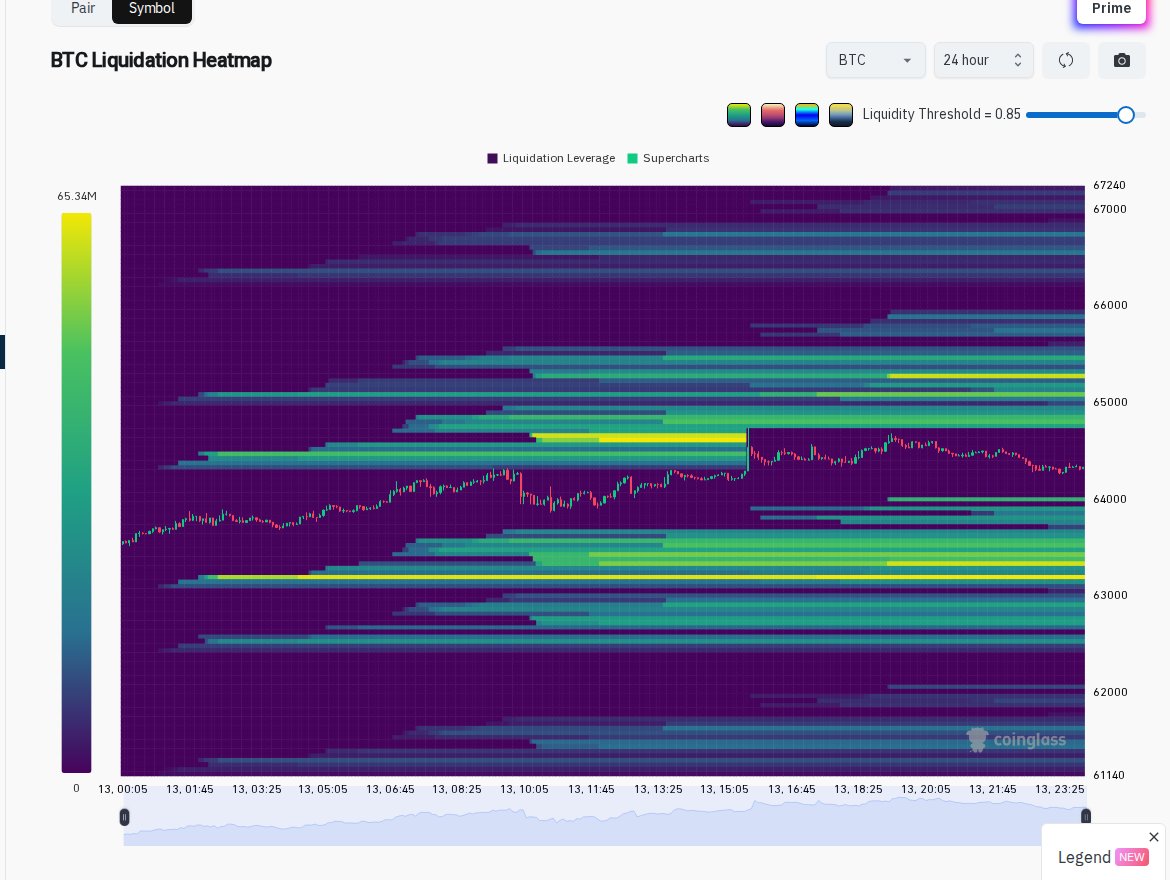This screenshot has height=880, width=1170.
Task: Choose the blue color scheme swatch
Action: pyautogui.click(x=807, y=114)
